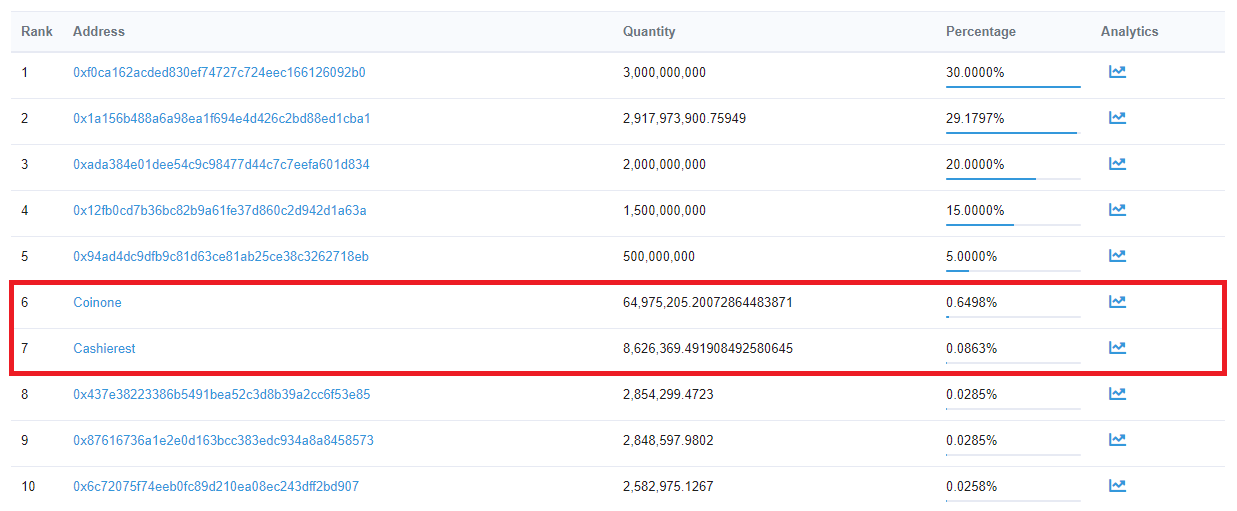The image size is (1237, 511).
Task: Open analytics chart icon for rank 4 holder
Action: 1117,210
